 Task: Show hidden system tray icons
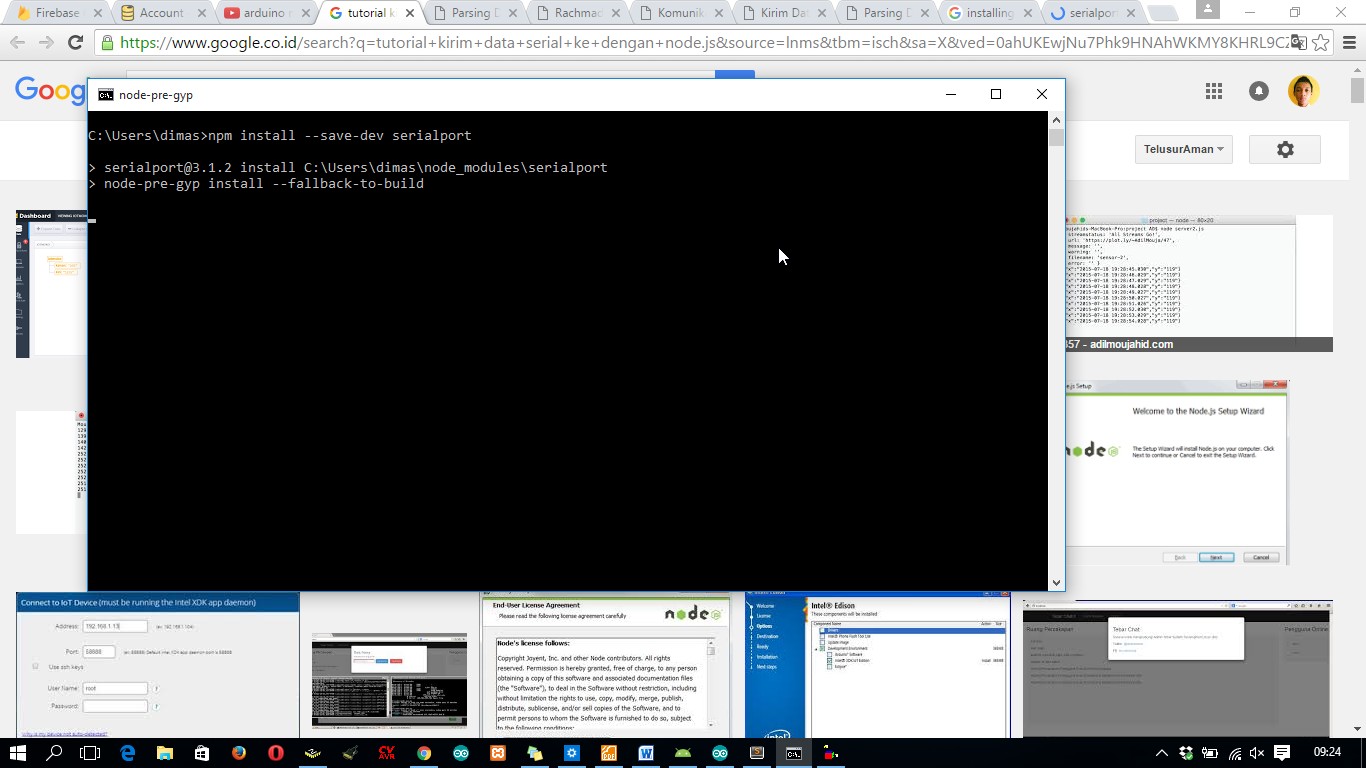coord(1162,753)
